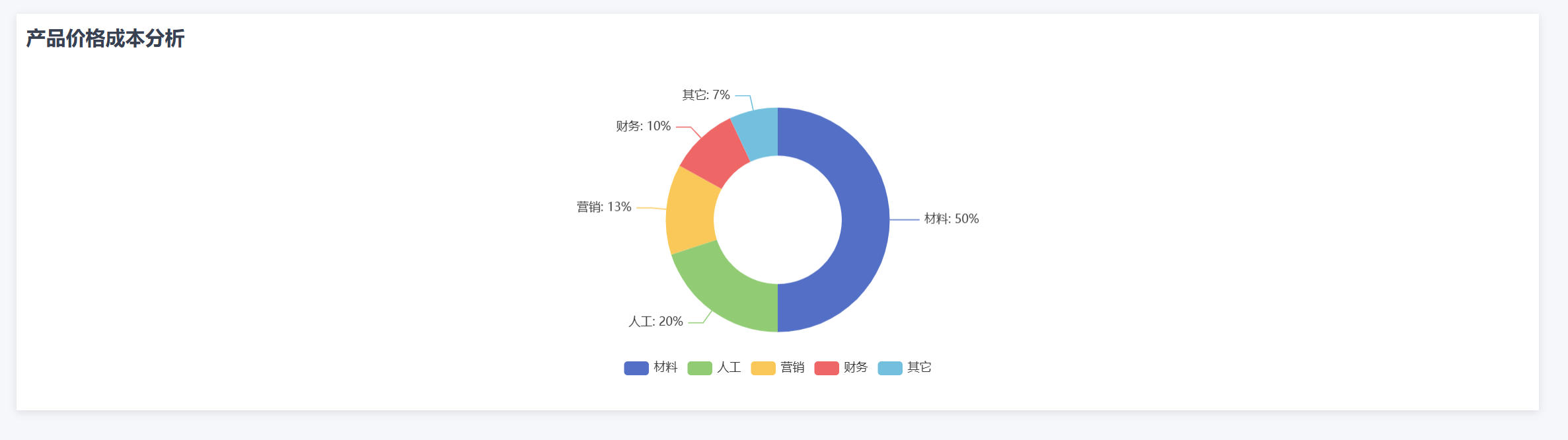The height and width of the screenshot is (440, 1568).
Task: Click the yellow 营销 legend swatch
Action: (763, 368)
